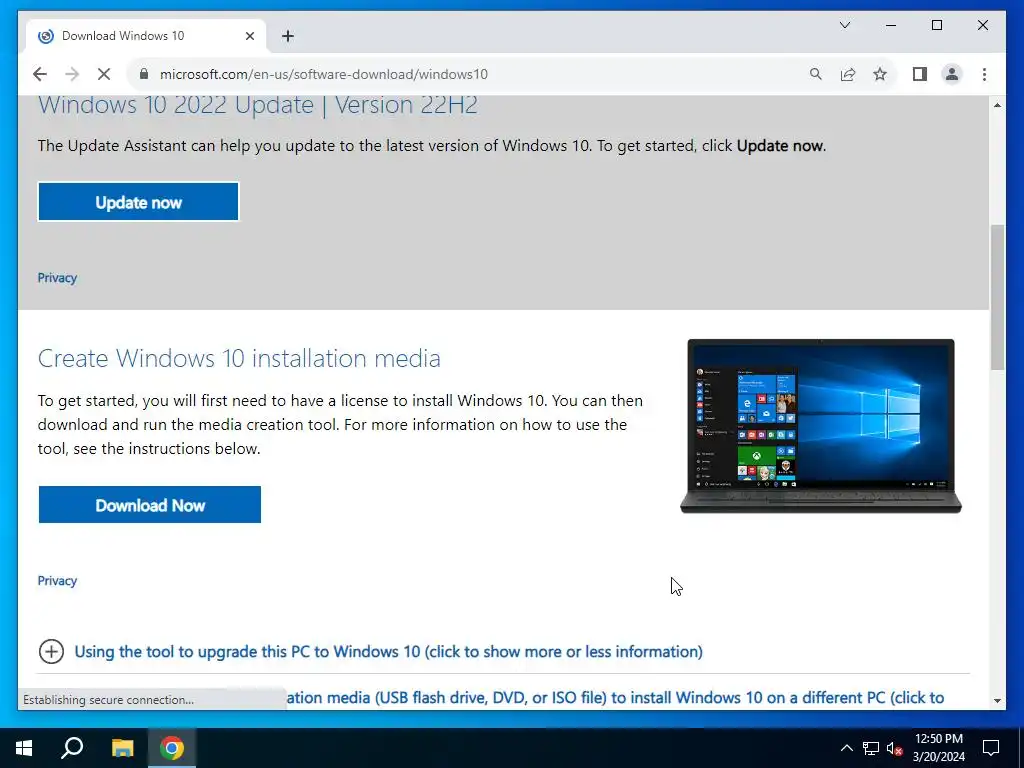The image size is (1024, 768).
Task: Open Privacy link under Download Now
Action: click(x=57, y=581)
